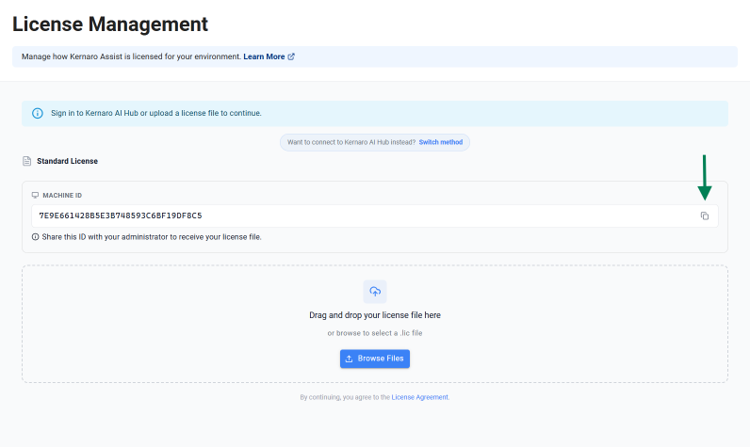Click the License Management heading

(x=110, y=24)
